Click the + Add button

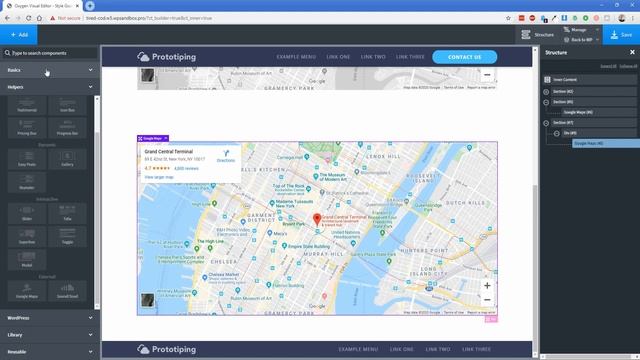click(19, 35)
